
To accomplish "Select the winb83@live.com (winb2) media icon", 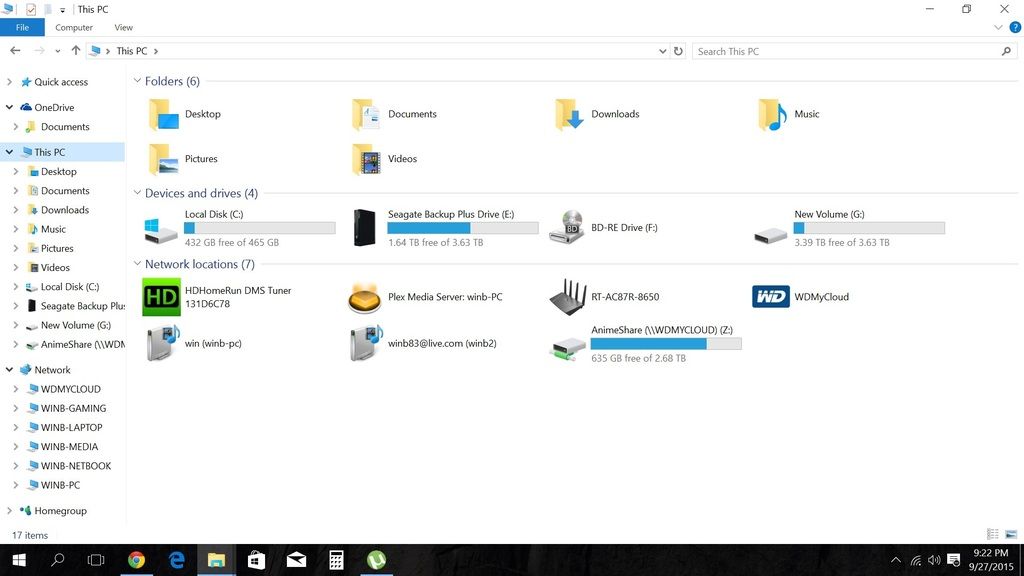I will (x=366, y=343).
